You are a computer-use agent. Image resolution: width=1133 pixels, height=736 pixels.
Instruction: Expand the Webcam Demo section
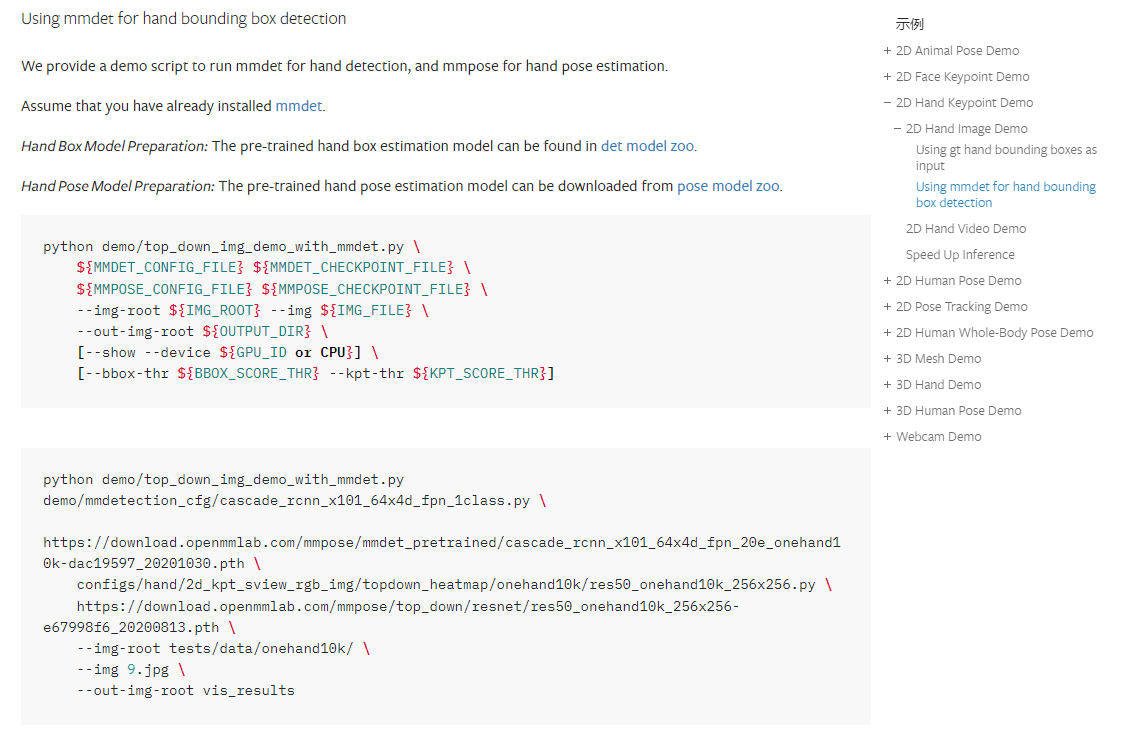(x=887, y=437)
